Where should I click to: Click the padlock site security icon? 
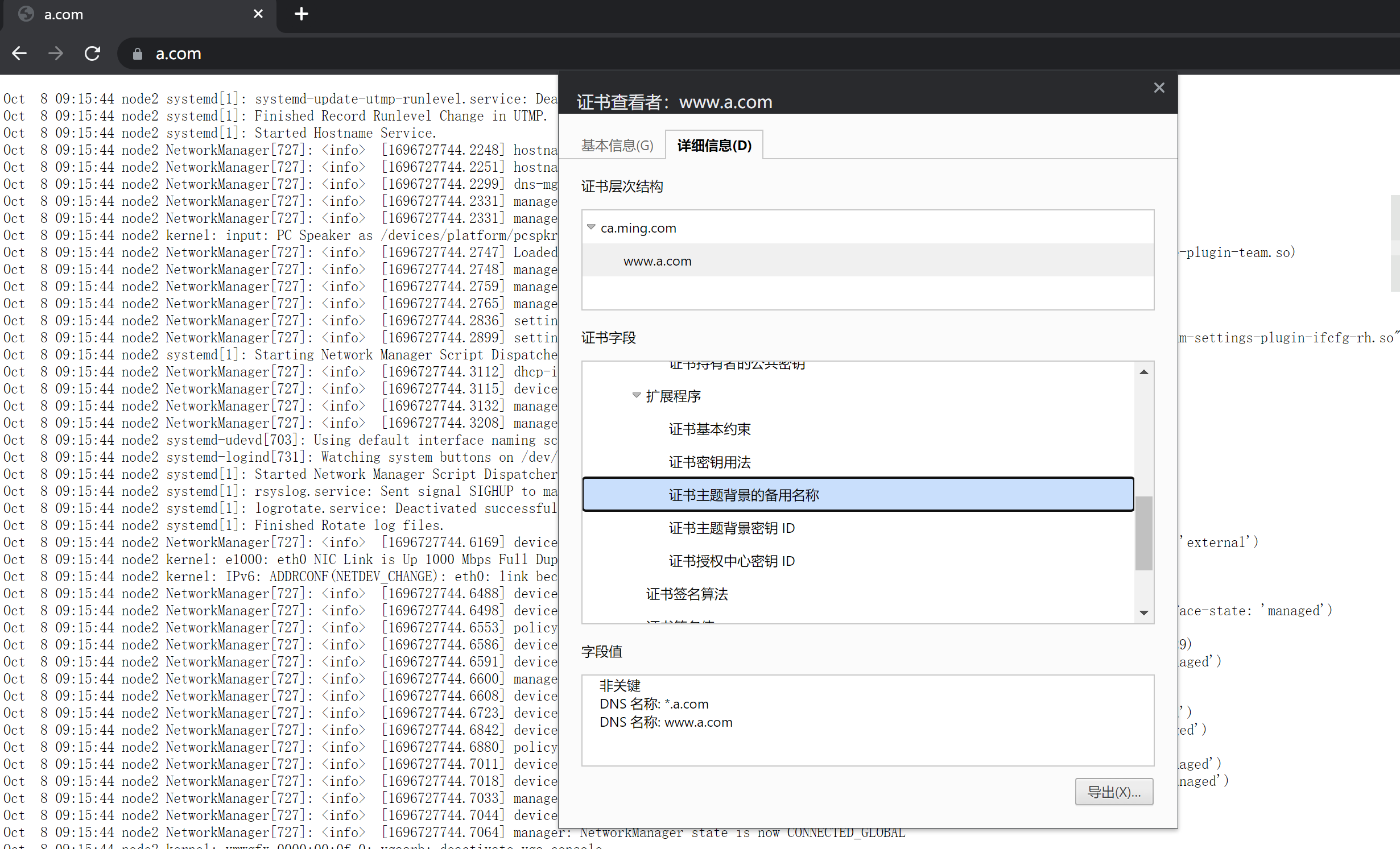click(x=137, y=54)
